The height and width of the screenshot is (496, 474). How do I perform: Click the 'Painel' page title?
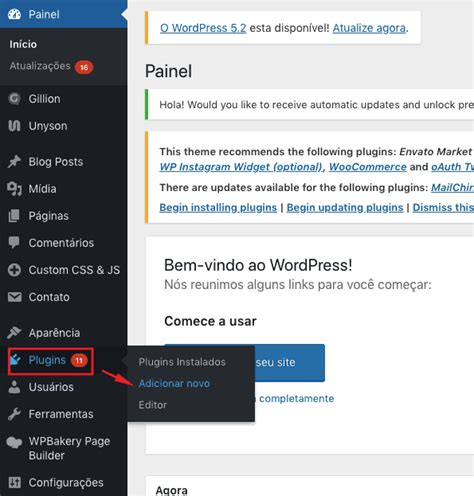(x=168, y=71)
